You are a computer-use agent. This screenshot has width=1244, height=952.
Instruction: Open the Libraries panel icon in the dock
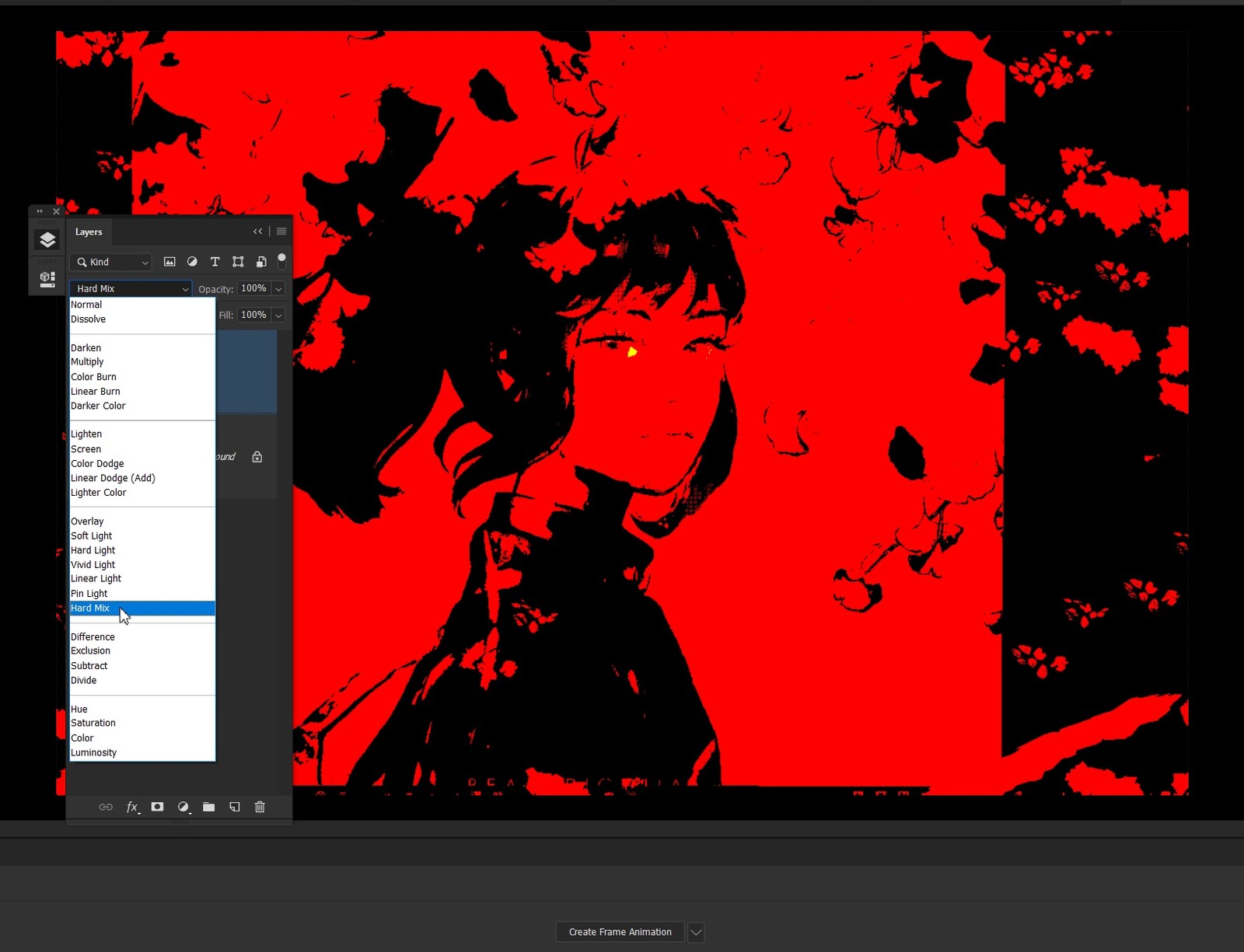click(x=47, y=279)
